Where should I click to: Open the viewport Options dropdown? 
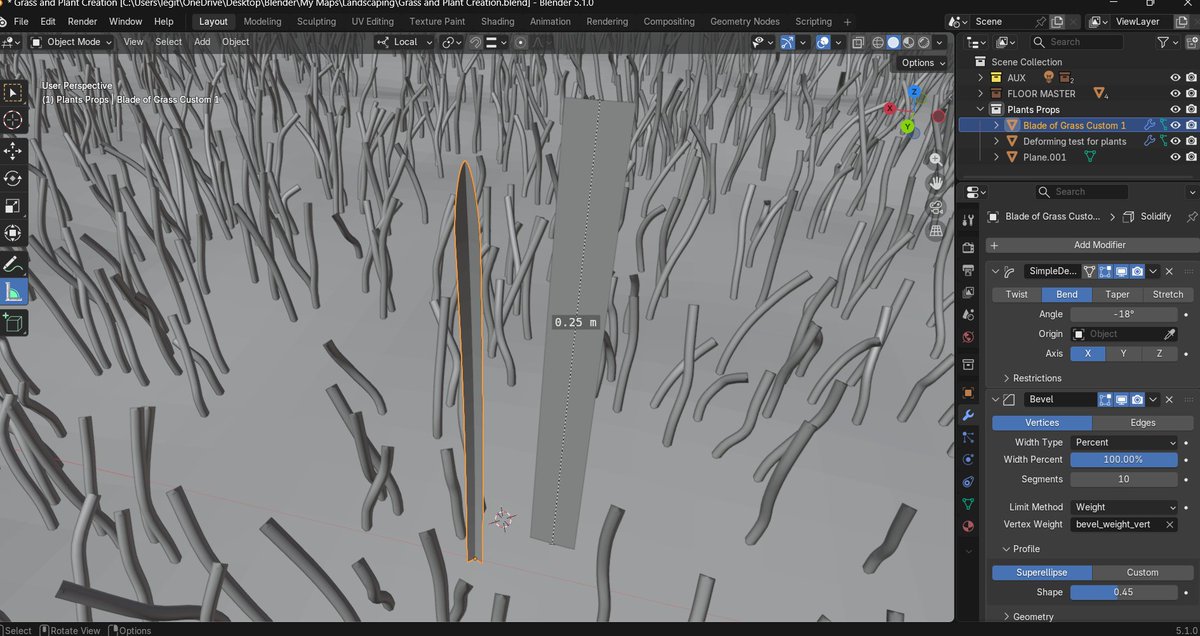click(922, 62)
